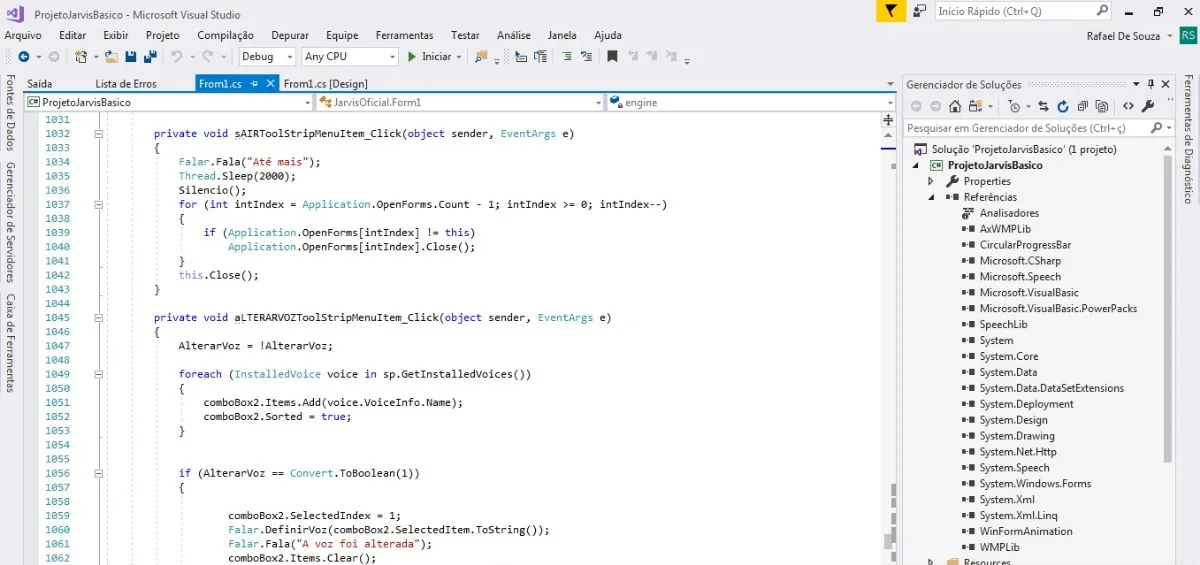Open the Any CPU platform dropdown
The width and height of the screenshot is (1200, 565).
349,57
